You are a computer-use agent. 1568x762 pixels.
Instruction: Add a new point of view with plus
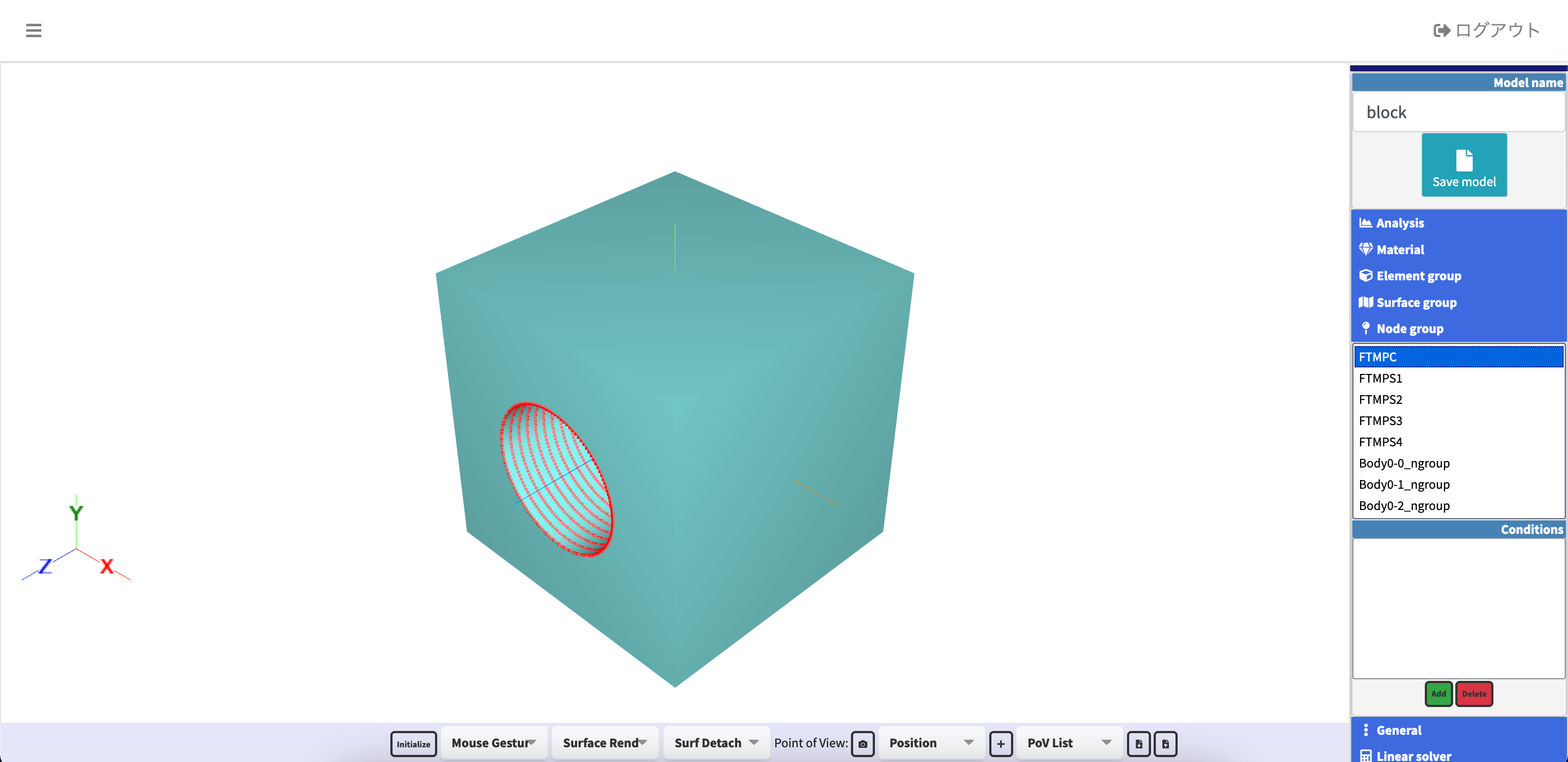click(1000, 743)
